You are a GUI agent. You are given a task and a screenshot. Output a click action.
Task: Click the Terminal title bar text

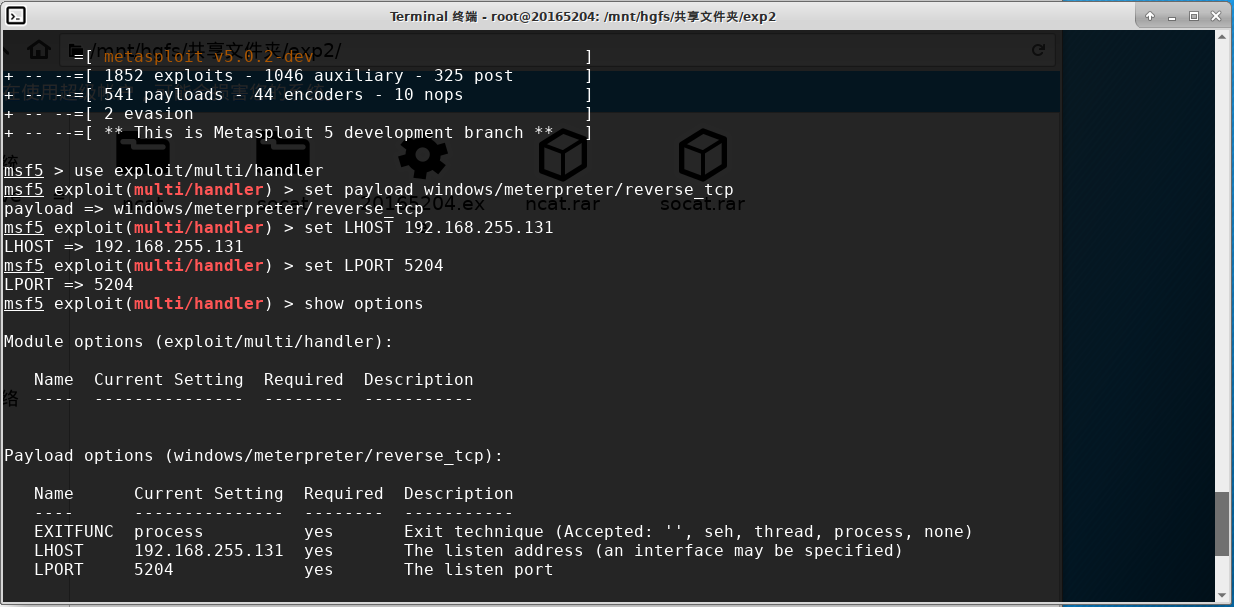(582, 16)
